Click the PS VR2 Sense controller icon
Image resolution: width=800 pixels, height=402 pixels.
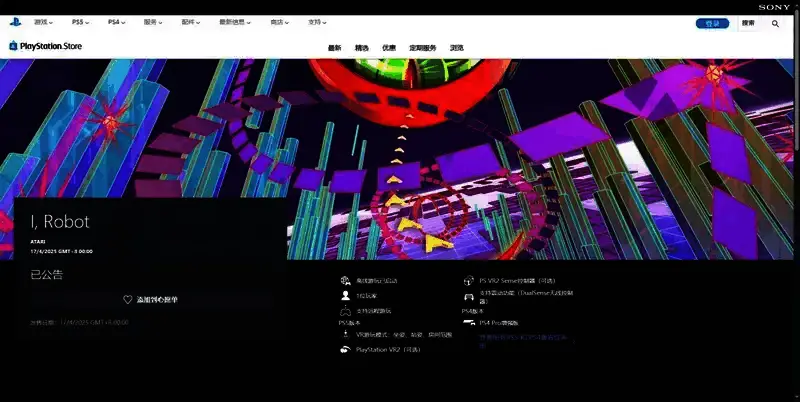[x=468, y=282]
